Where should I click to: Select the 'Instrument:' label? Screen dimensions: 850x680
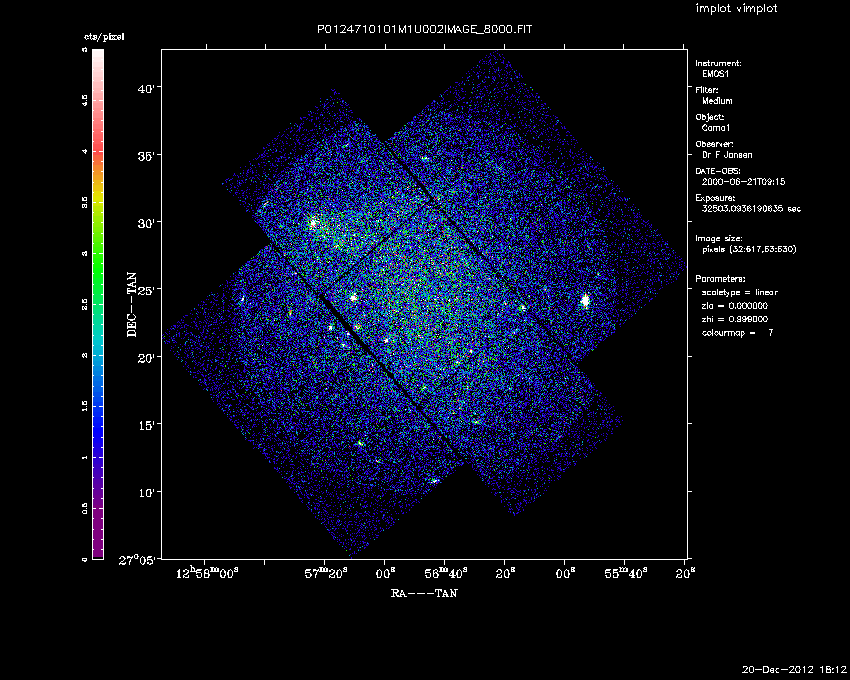(x=718, y=63)
